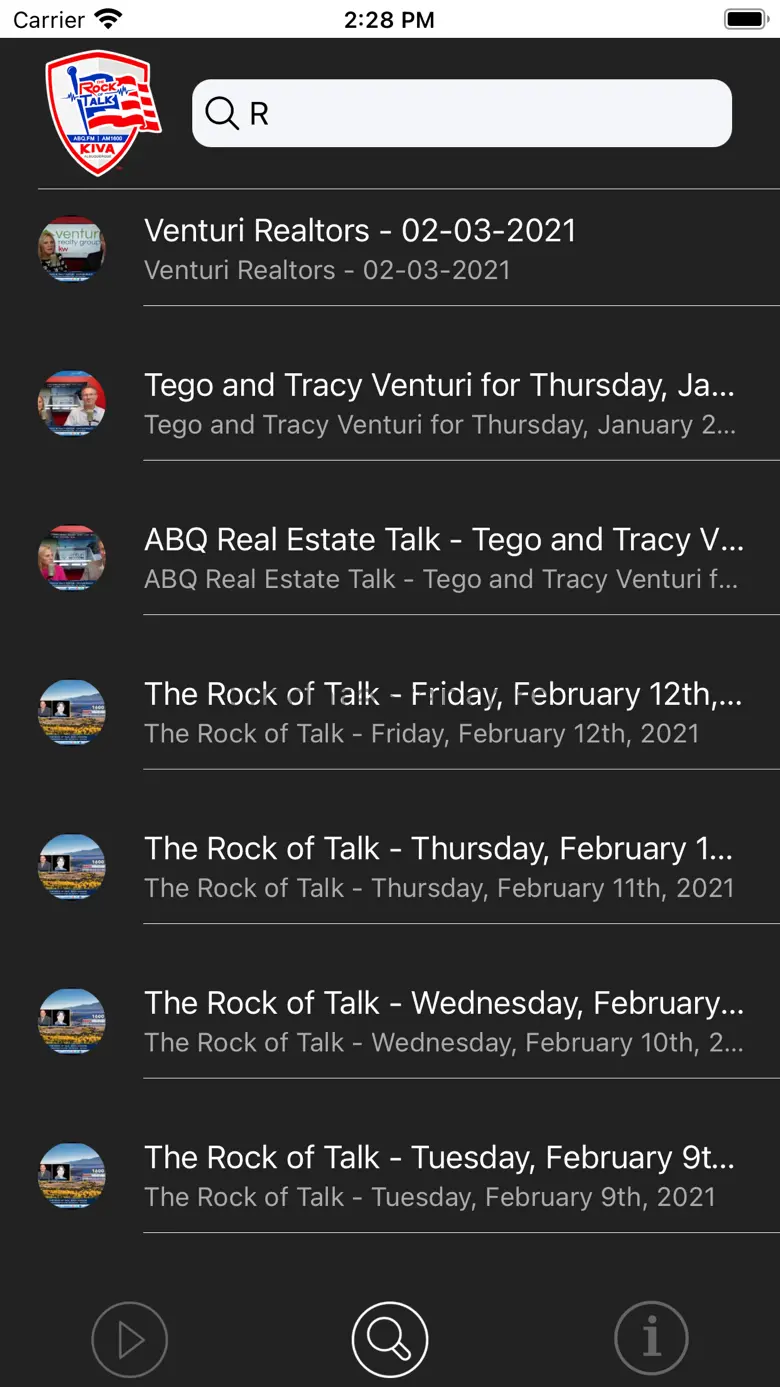
Task: Open Tego and Tracy Venturi Thursday title
Action: pyautogui.click(x=440, y=386)
